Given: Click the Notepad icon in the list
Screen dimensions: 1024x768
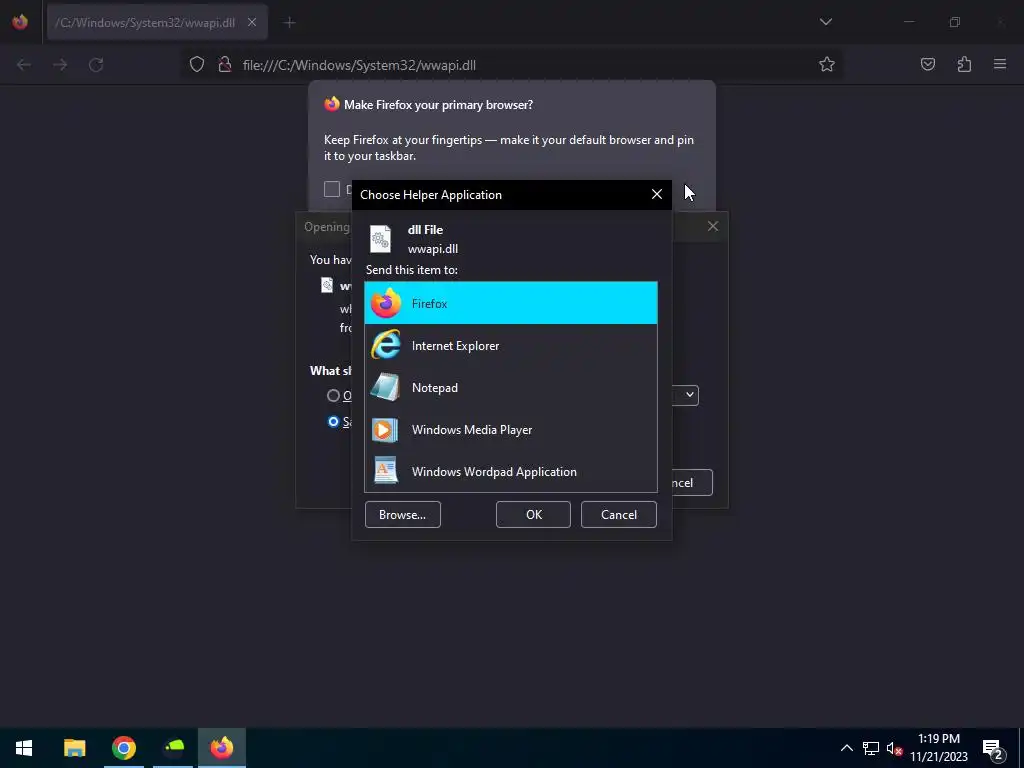Looking at the screenshot, I should [x=385, y=387].
